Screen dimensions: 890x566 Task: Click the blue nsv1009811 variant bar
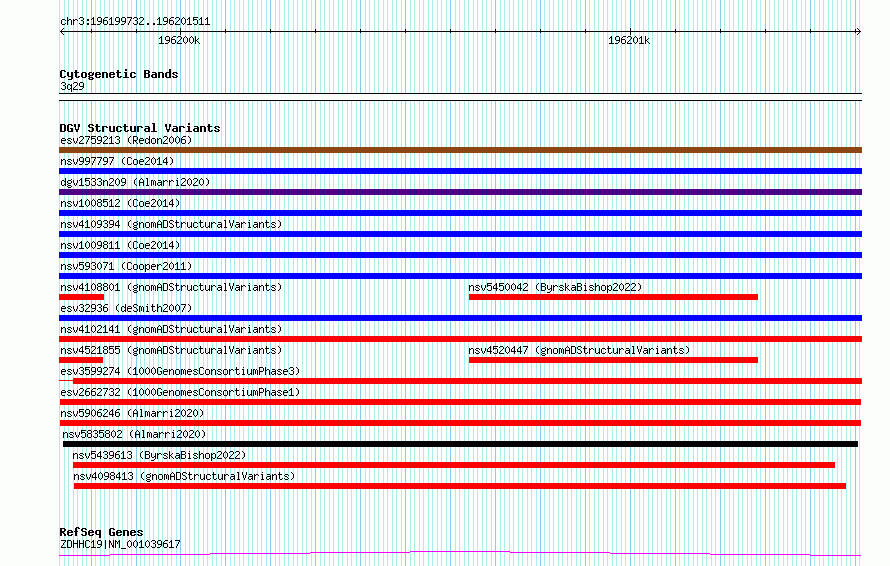(460, 255)
